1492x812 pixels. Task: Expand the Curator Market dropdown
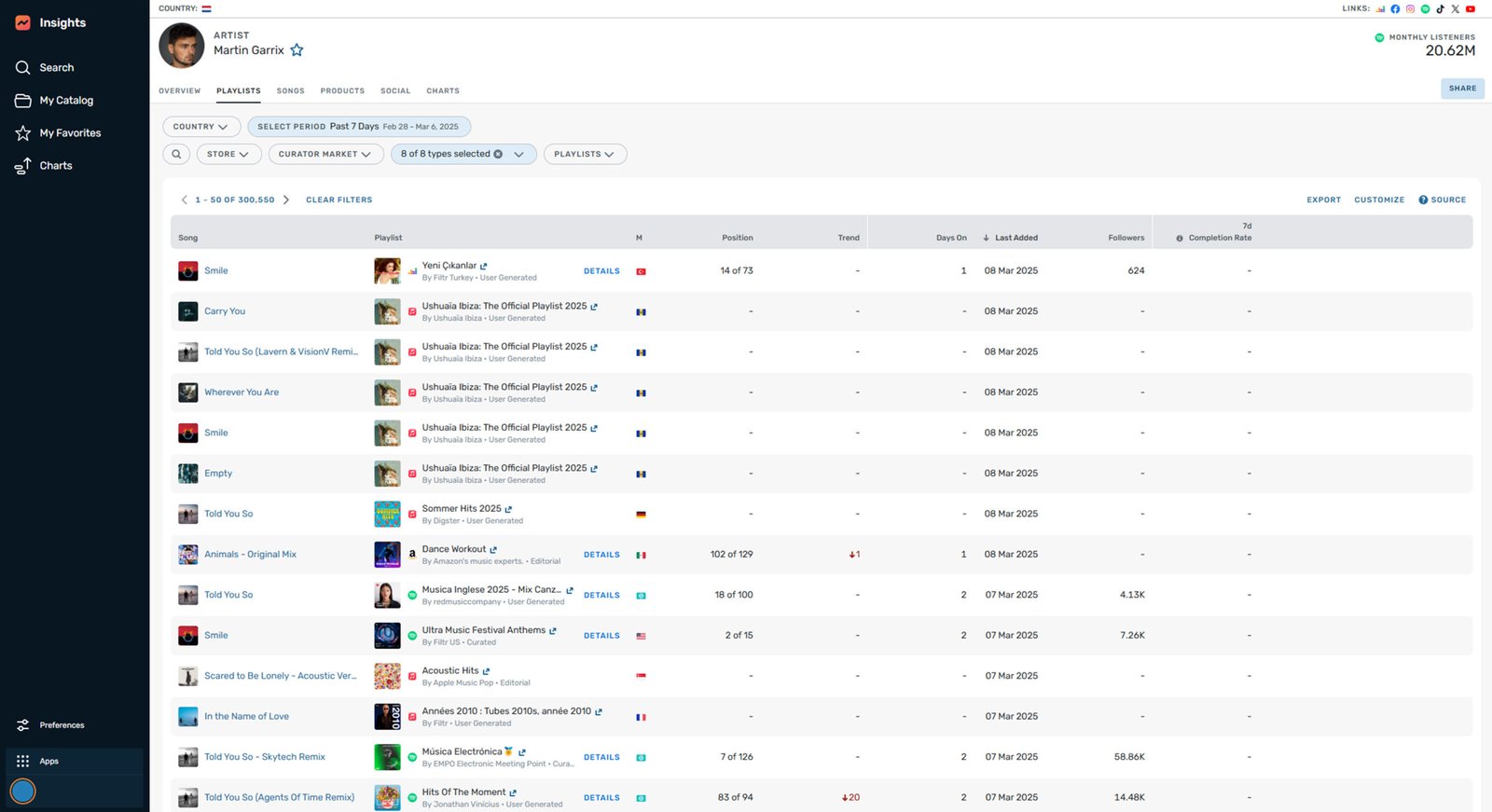click(325, 155)
